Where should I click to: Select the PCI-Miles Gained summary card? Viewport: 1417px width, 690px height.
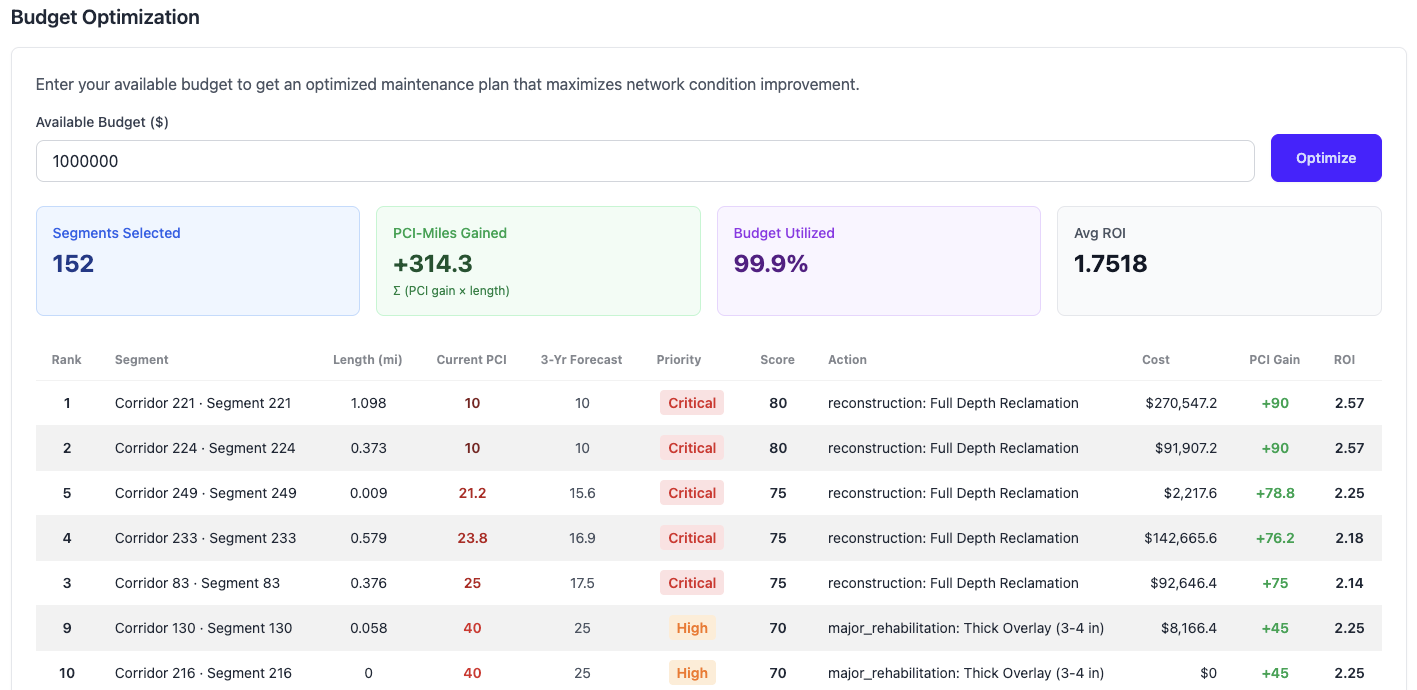538,261
